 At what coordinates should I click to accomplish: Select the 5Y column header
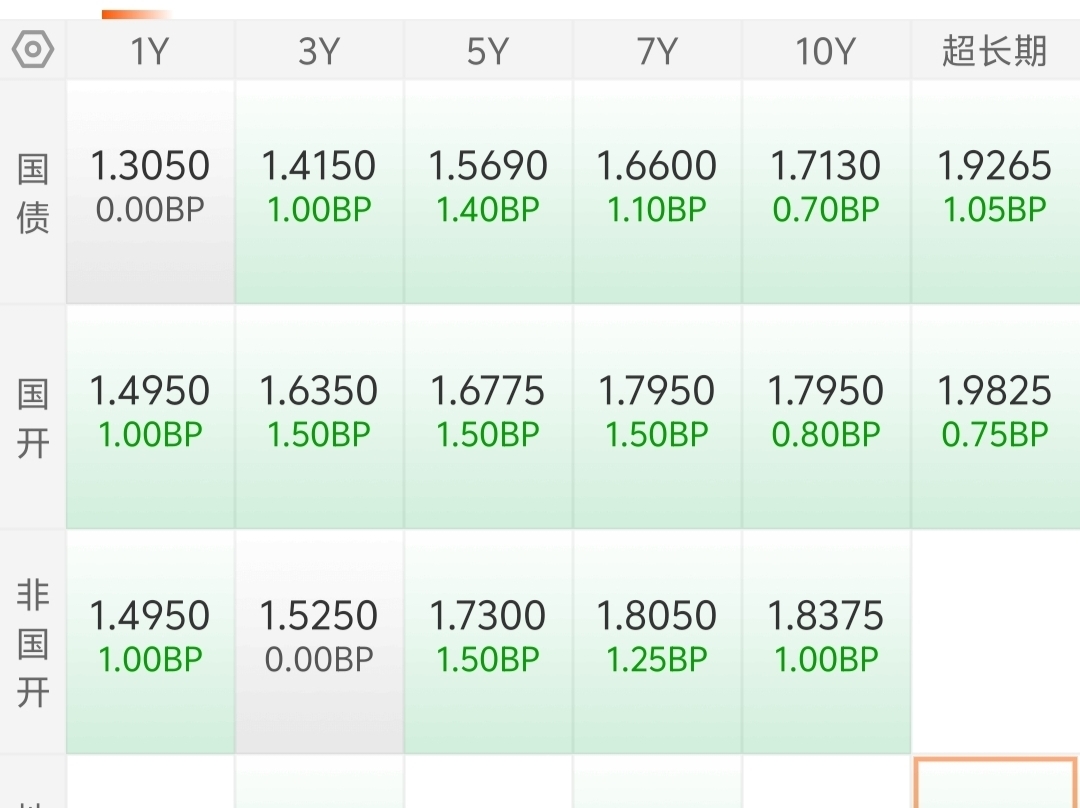(488, 50)
